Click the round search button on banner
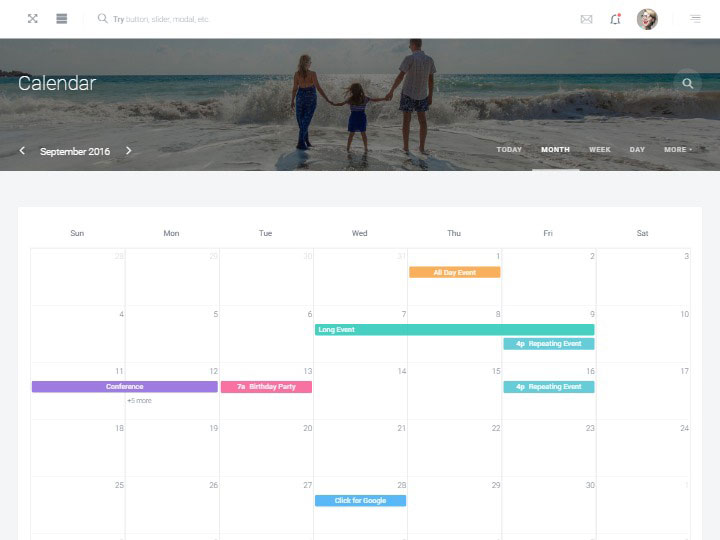720x540 pixels. point(687,84)
